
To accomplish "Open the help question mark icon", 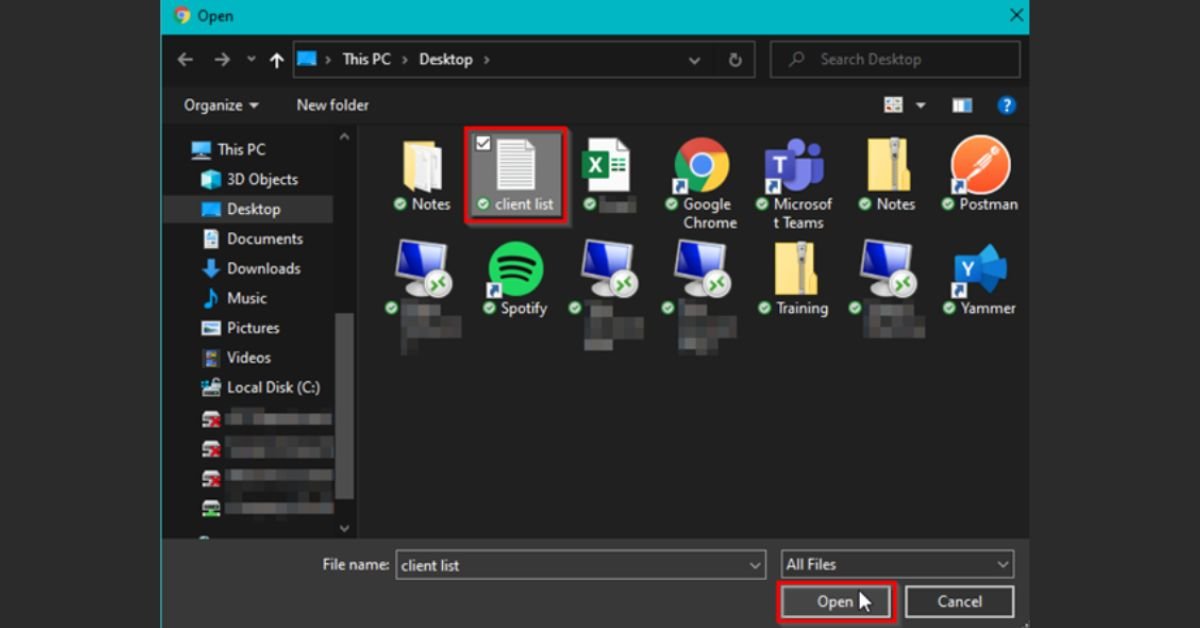I will tap(1006, 105).
